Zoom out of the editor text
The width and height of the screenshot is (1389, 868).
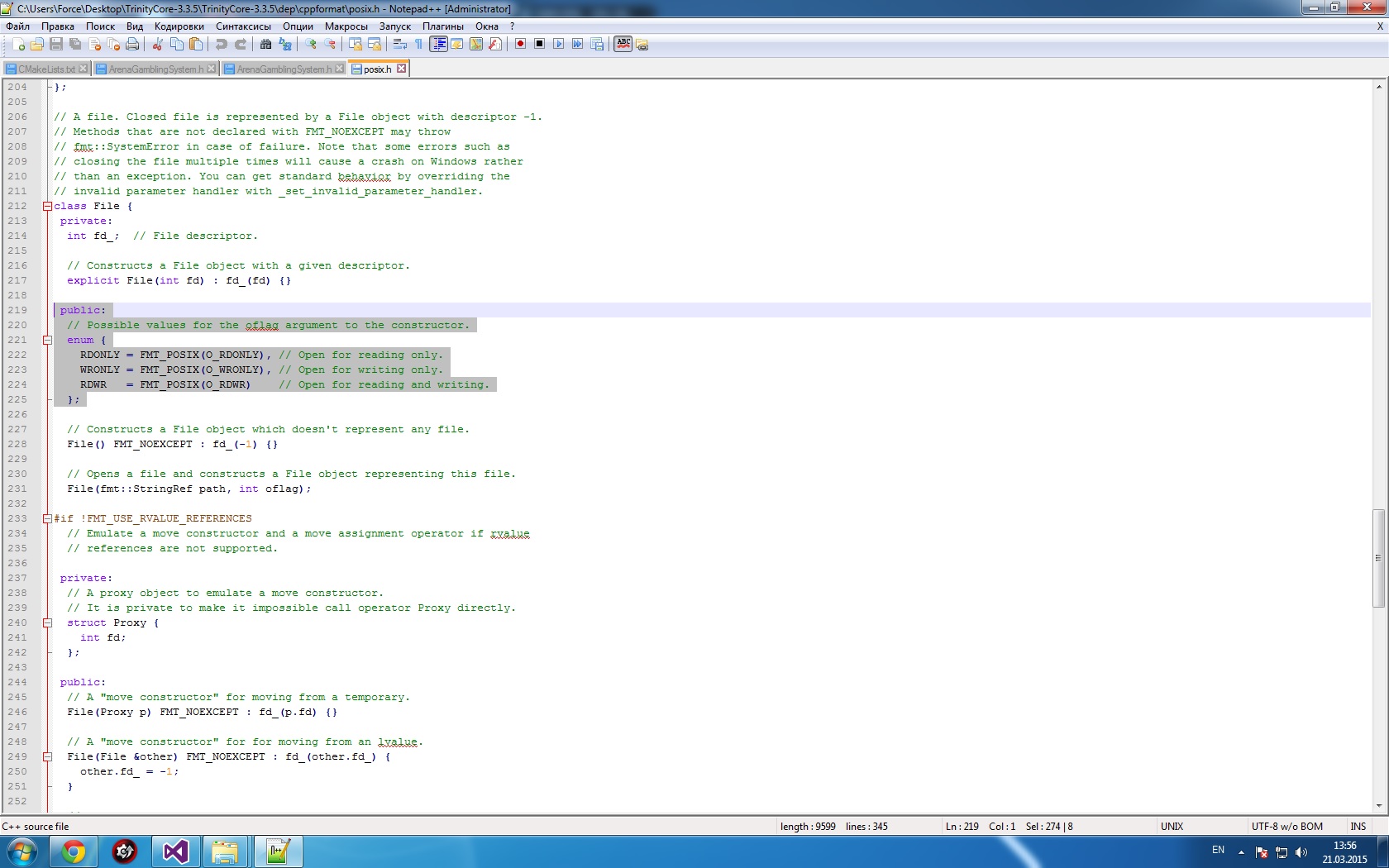point(329,45)
